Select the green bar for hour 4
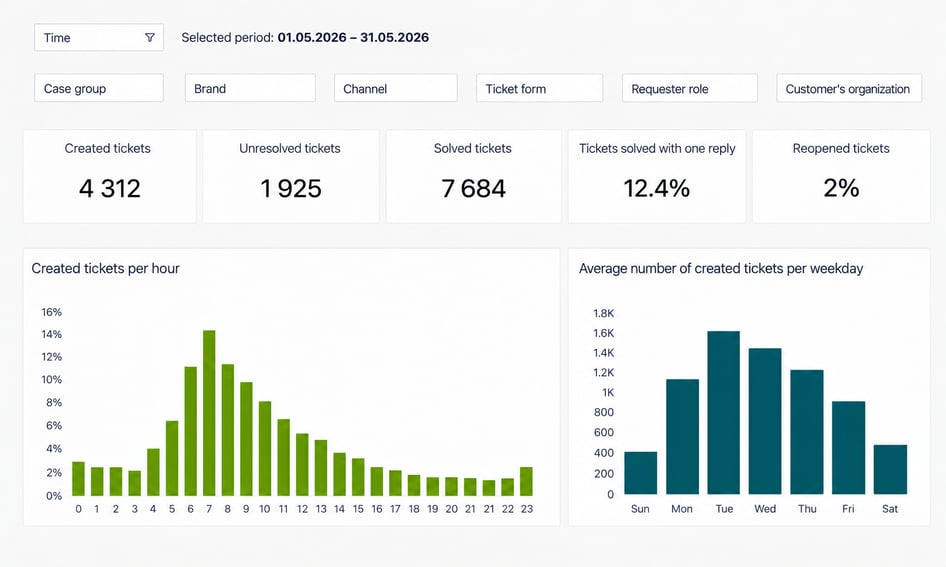The height and width of the screenshot is (567, 946). pyautogui.click(x=153, y=472)
